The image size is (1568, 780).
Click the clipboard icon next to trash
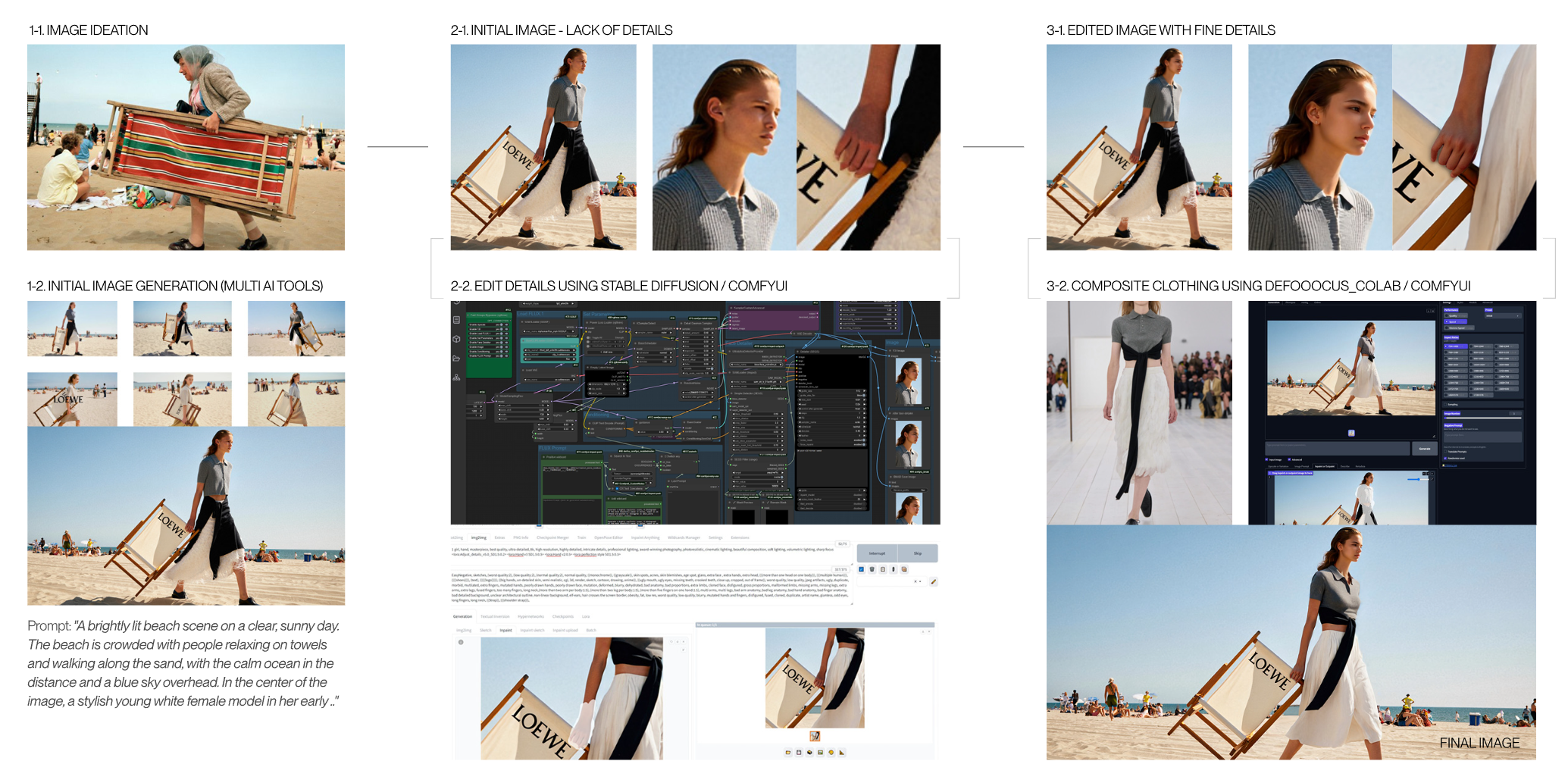pos(883,569)
